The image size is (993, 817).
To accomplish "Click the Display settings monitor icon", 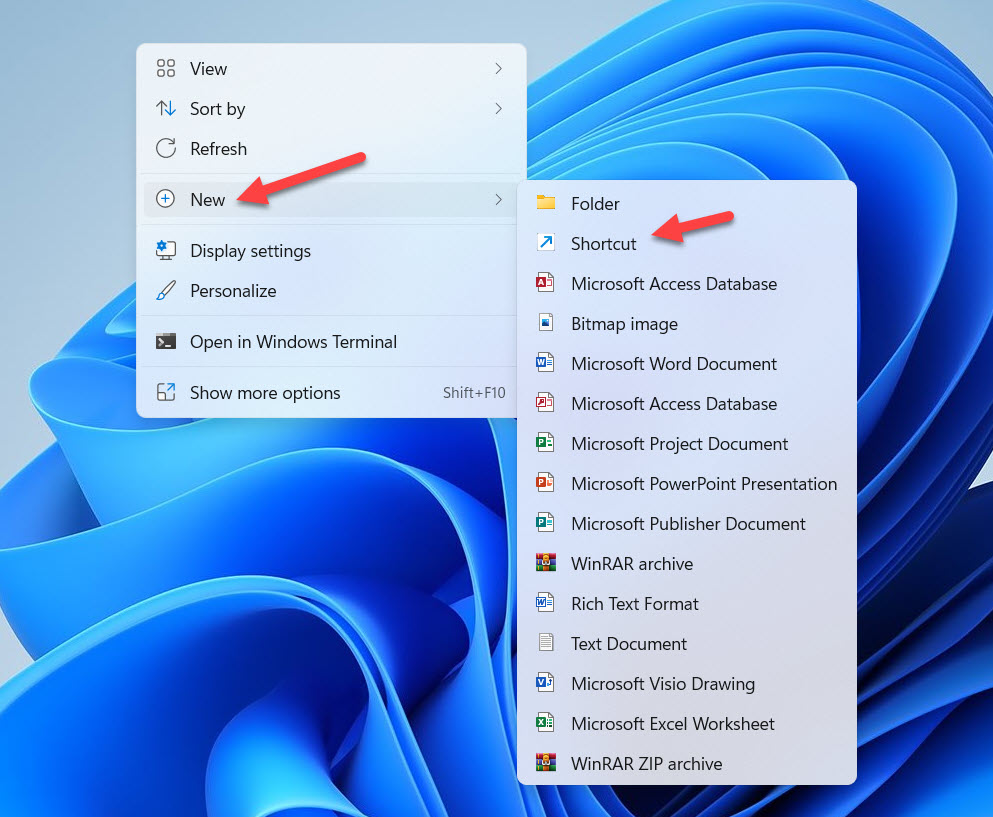I will tap(166, 251).
